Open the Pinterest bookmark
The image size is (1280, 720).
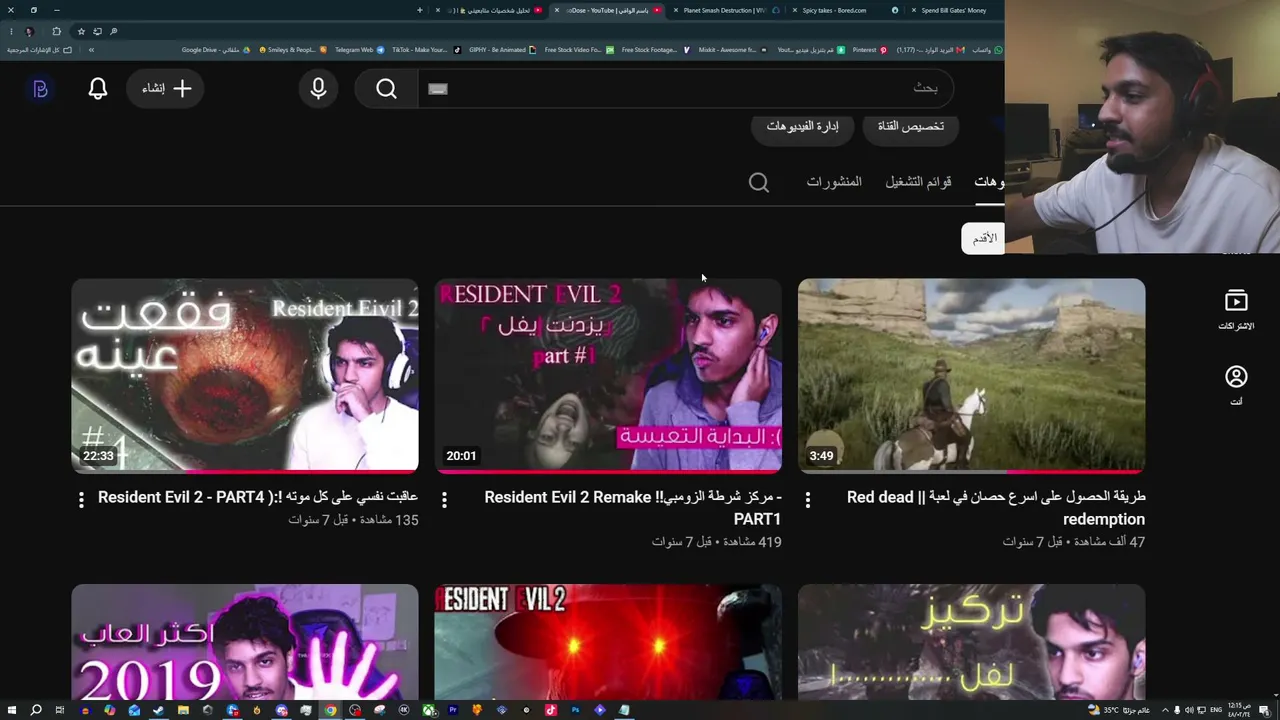[869, 50]
